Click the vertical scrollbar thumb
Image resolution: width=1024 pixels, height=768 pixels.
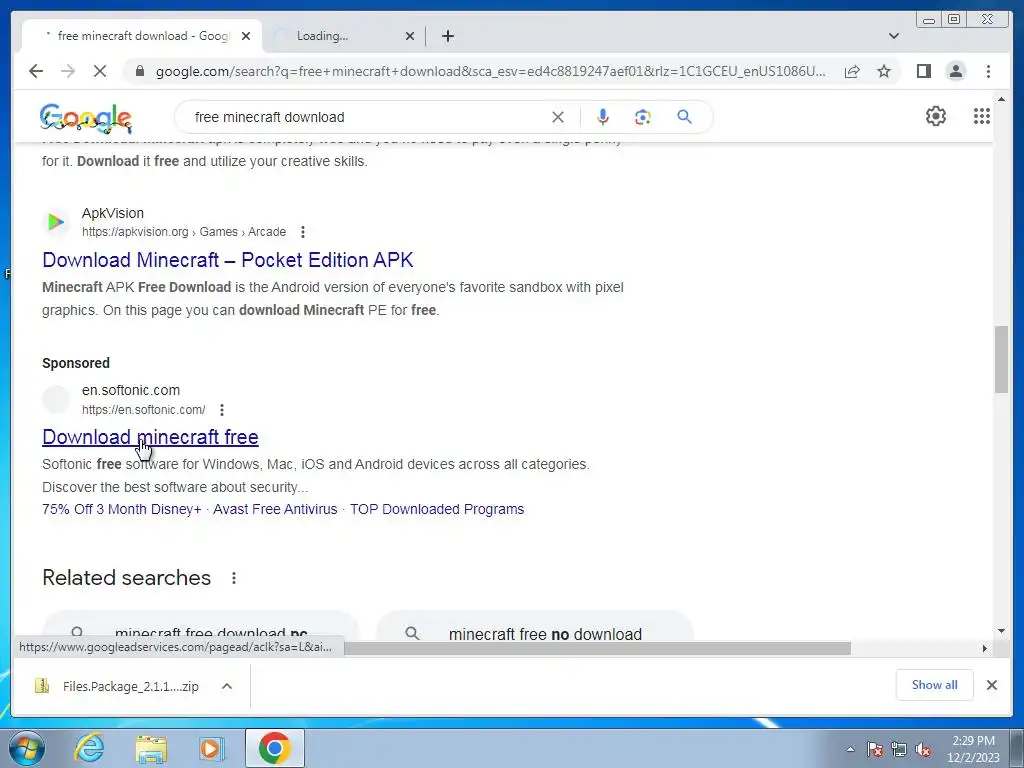1002,359
